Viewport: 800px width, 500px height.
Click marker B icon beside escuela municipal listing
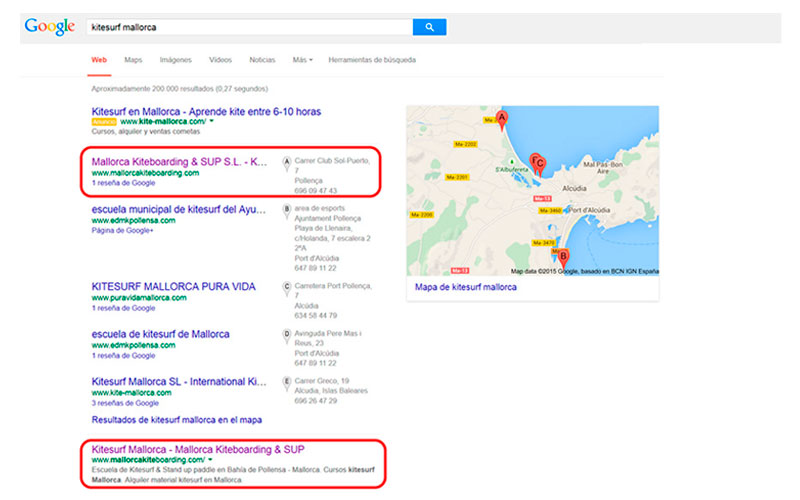coord(287,211)
